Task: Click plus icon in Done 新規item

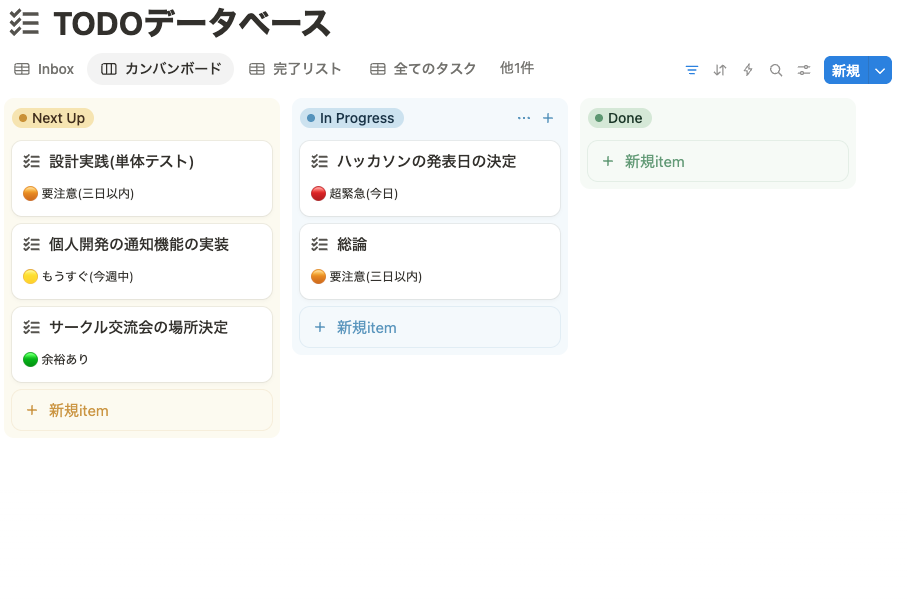Action: pyautogui.click(x=608, y=161)
